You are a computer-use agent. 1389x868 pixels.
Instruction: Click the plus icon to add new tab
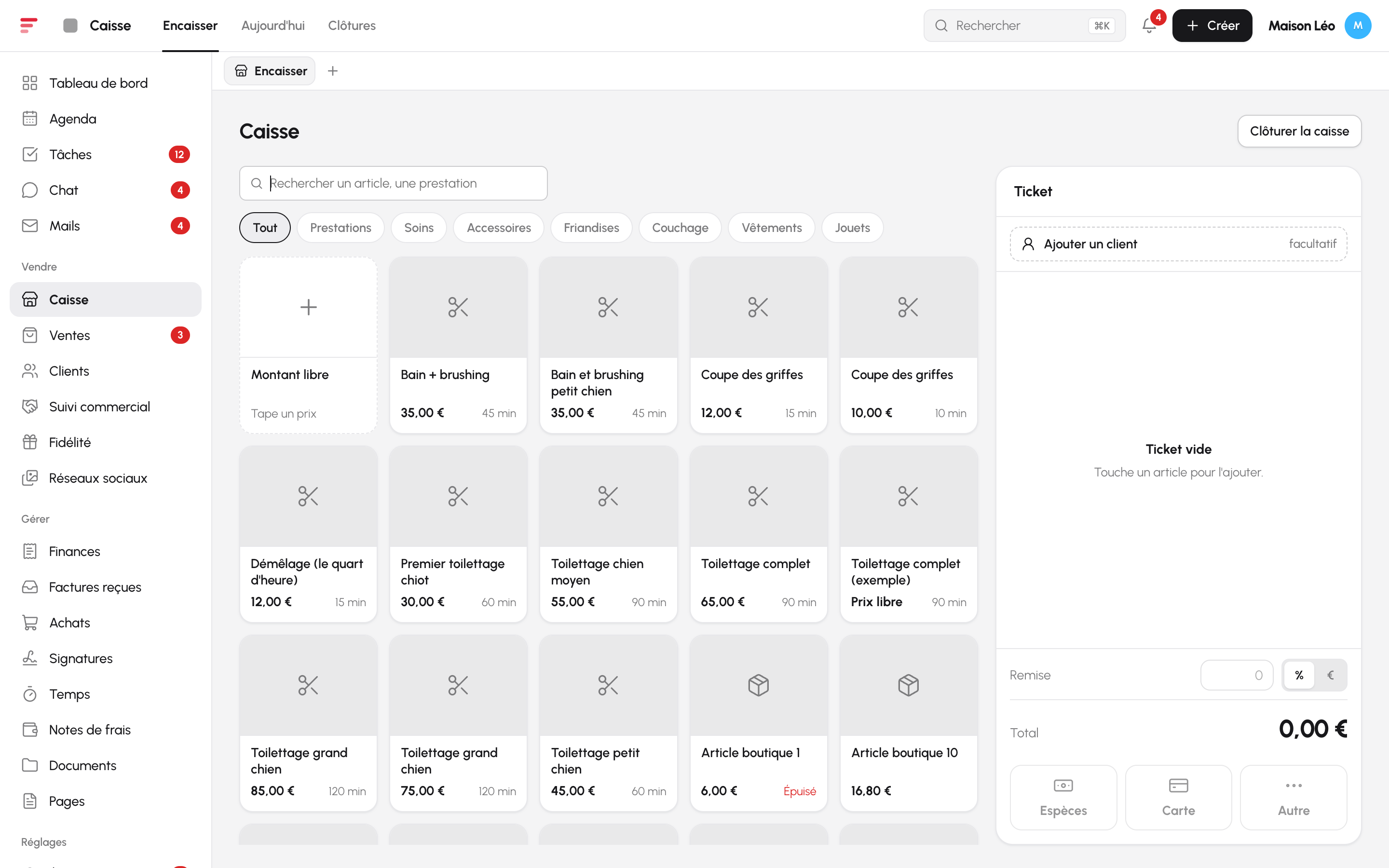[x=332, y=70]
